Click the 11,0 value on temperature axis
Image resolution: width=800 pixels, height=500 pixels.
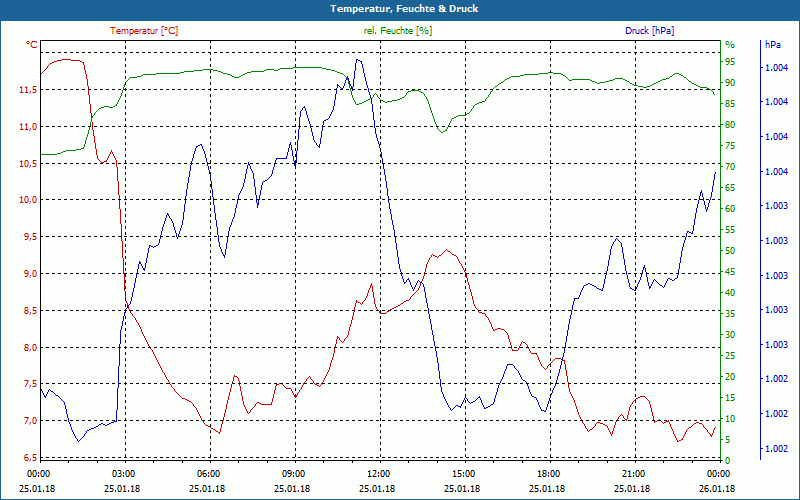28,127
